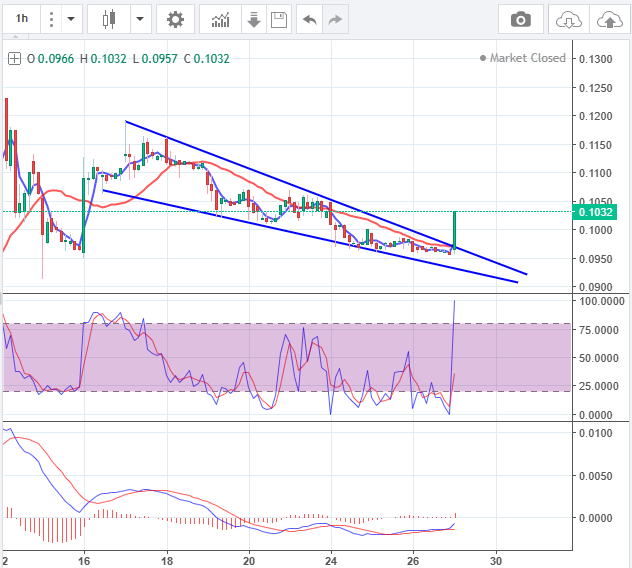The image size is (632, 568).
Task: Click the 0.0100 MACD axis label
Action: point(595,433)
